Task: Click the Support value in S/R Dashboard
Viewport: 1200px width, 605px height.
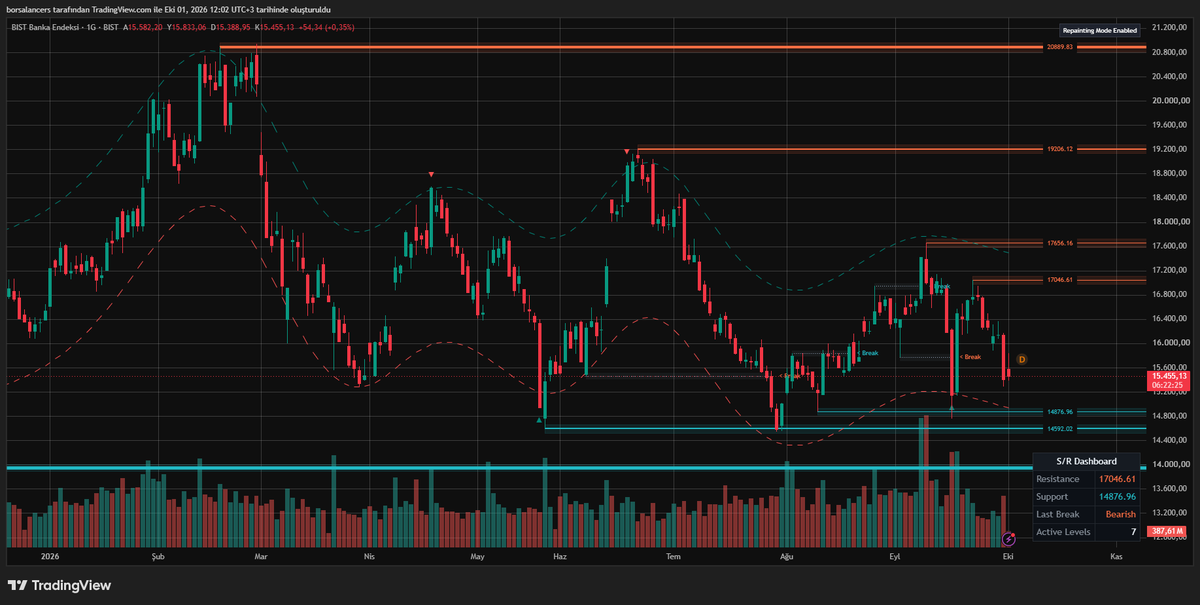Action: [1117, 497]
